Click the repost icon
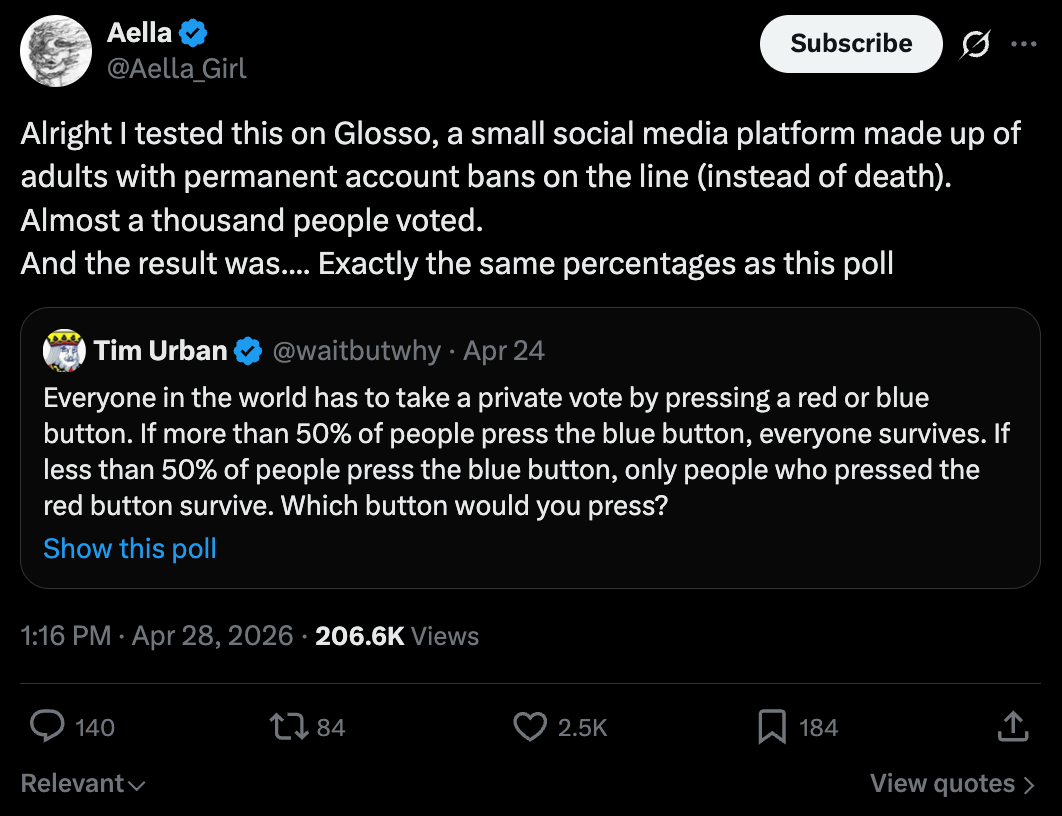This screenshot has width=1062, height=816. (290, 727)
